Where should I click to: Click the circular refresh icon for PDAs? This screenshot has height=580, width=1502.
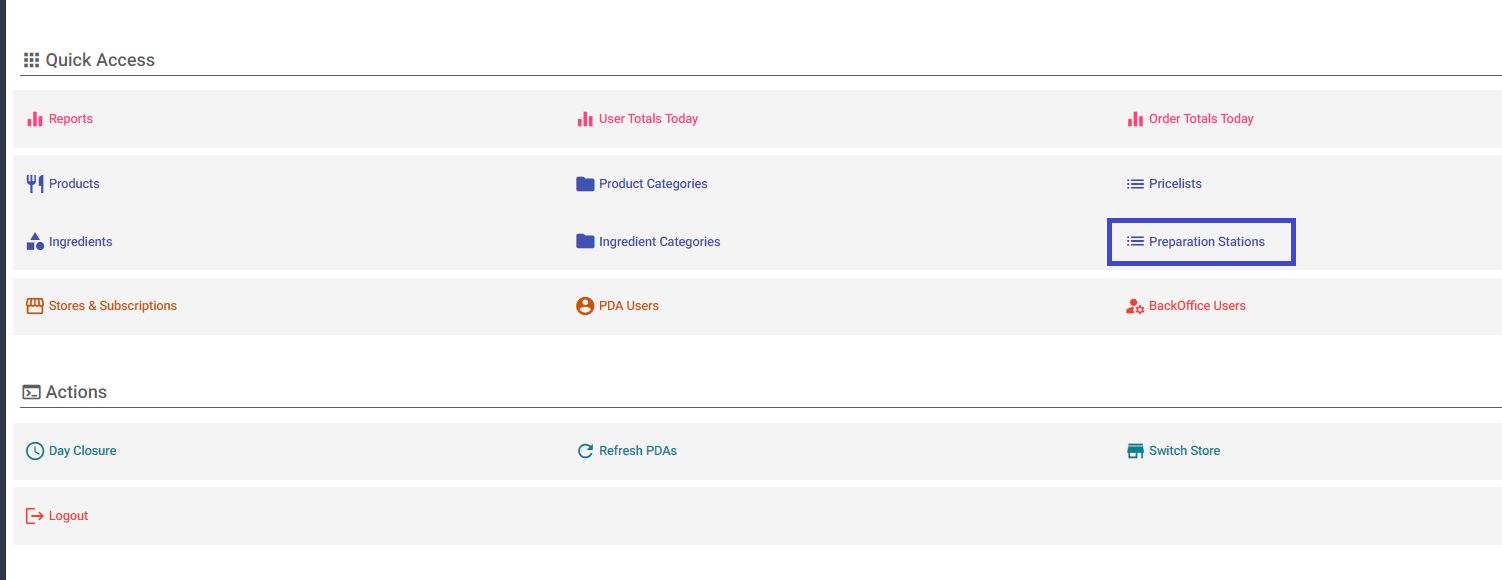point(585,451)
